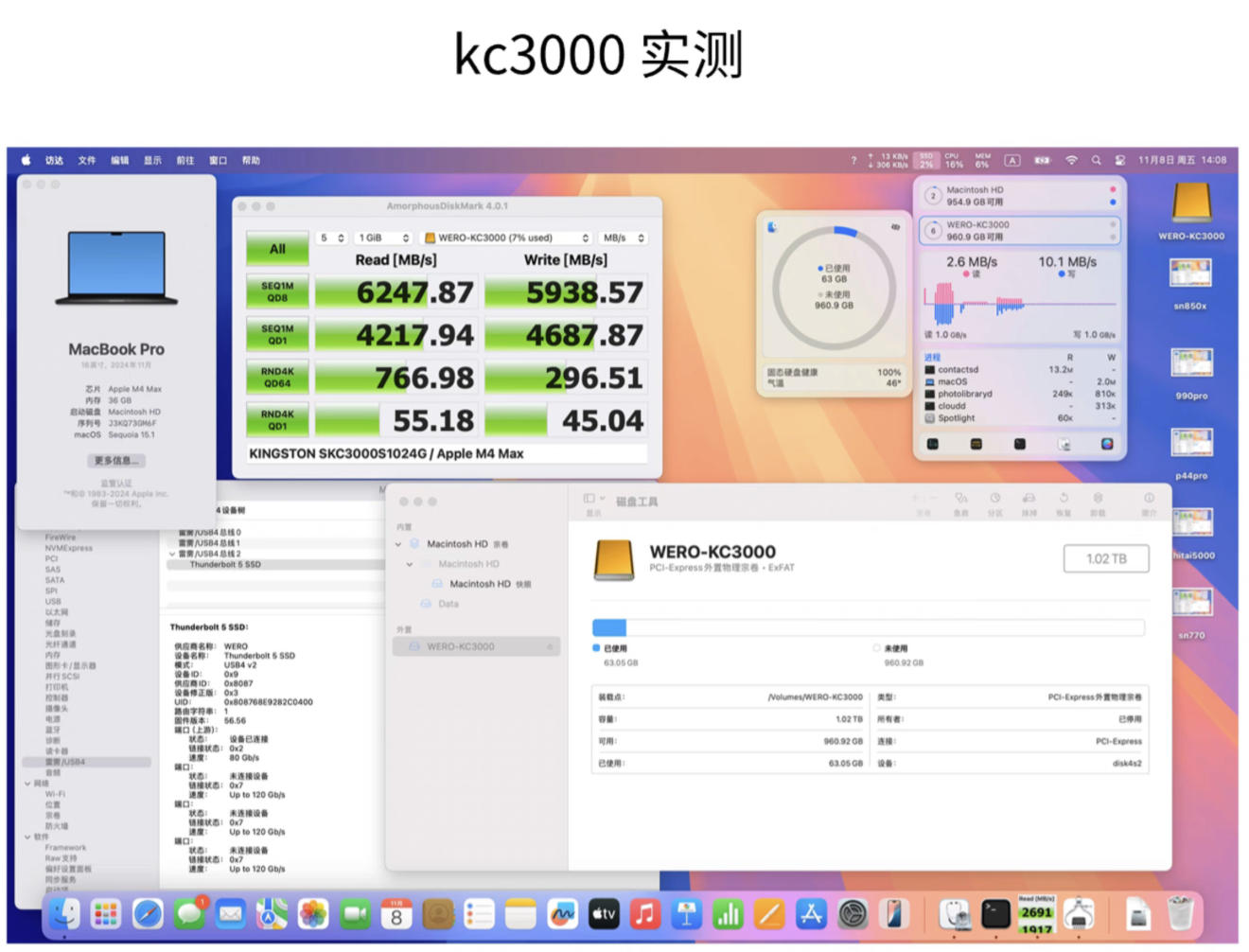The width and height of the screenshot is (1249, 952).
Task: Open the Photos app in the Dock
Action: [x=313, y=914]
